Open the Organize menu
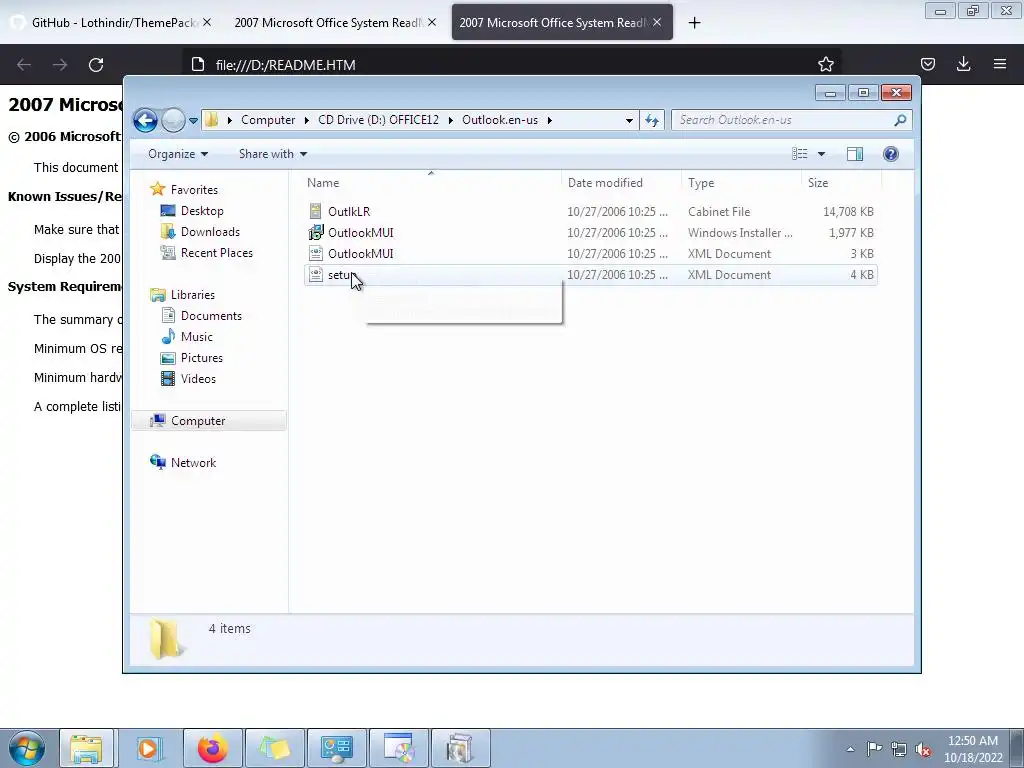 pos(178,154)
